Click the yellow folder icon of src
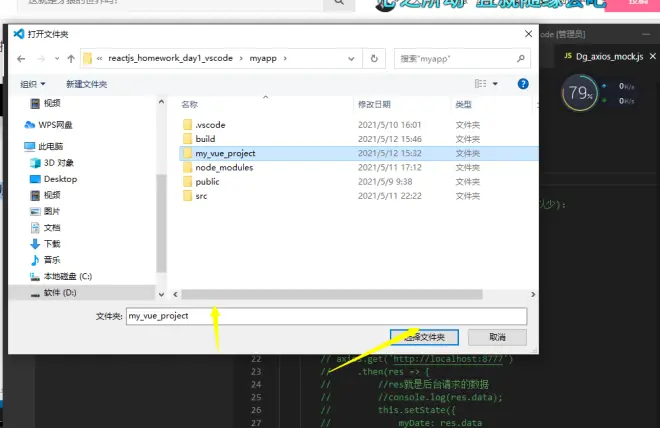The height and width of the screenshot is (428, 660). 188,196
